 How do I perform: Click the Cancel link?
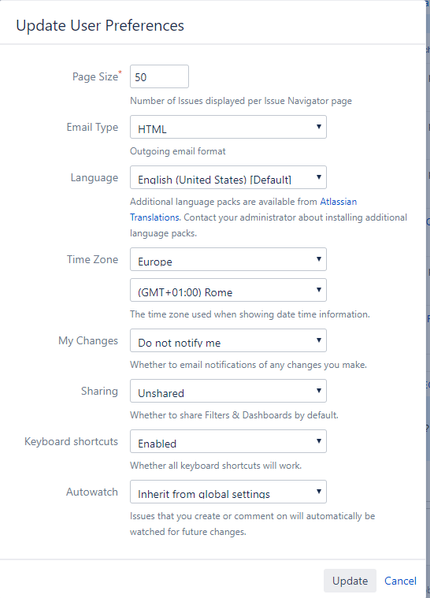point(400,581)
